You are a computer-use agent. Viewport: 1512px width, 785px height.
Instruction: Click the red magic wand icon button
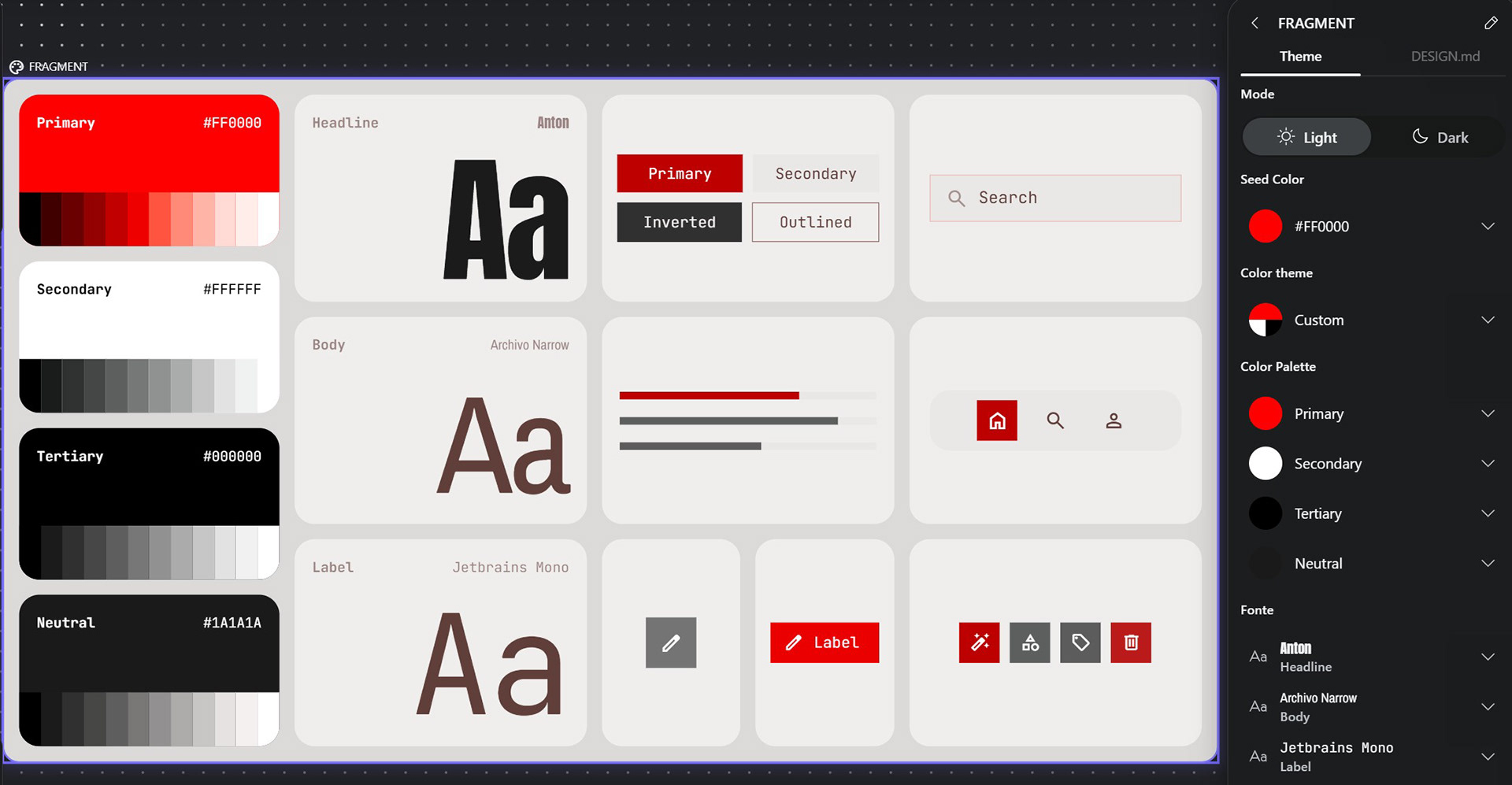pos(979,642)
